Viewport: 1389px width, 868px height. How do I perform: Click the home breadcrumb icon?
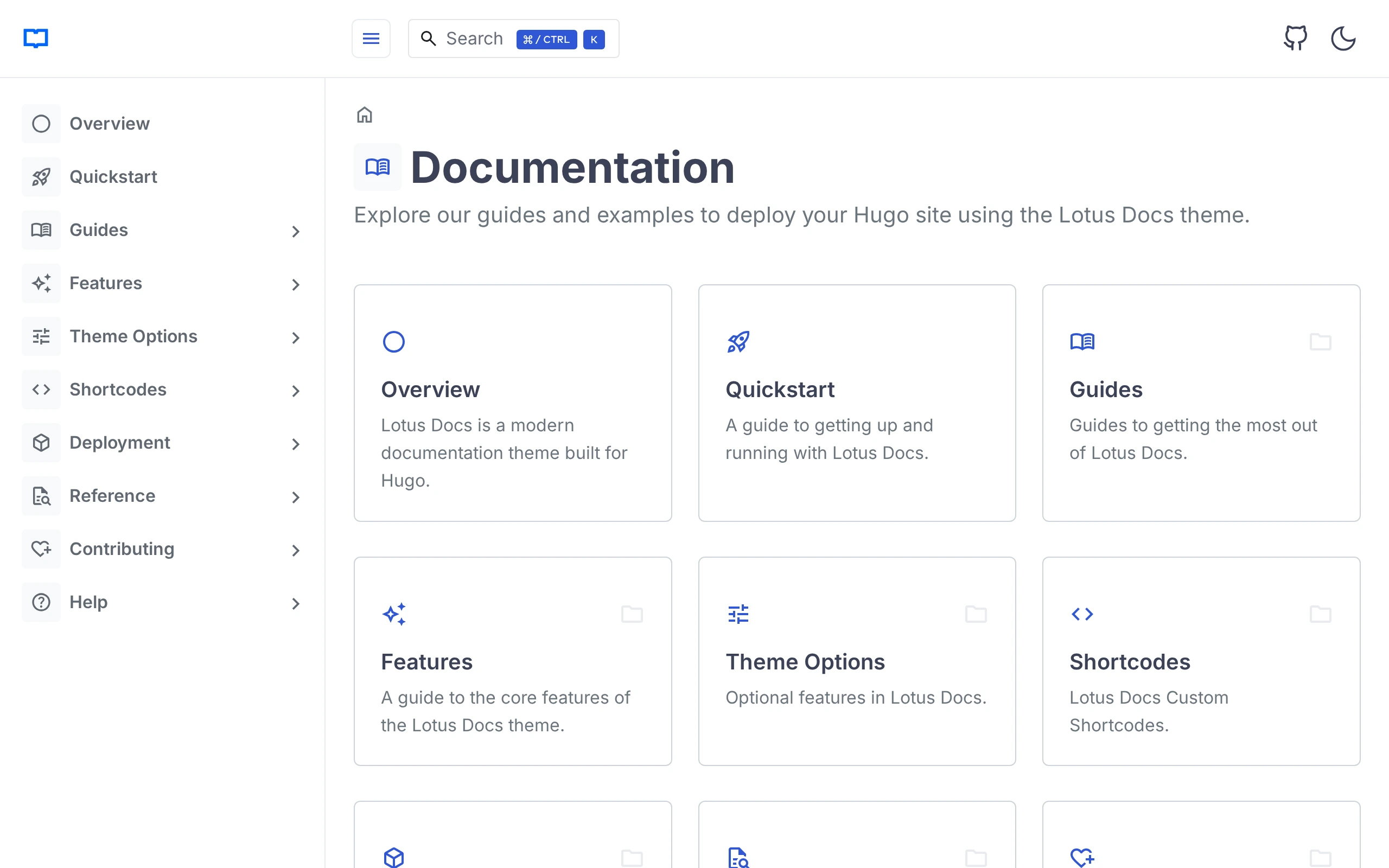[x=365, y=115]
